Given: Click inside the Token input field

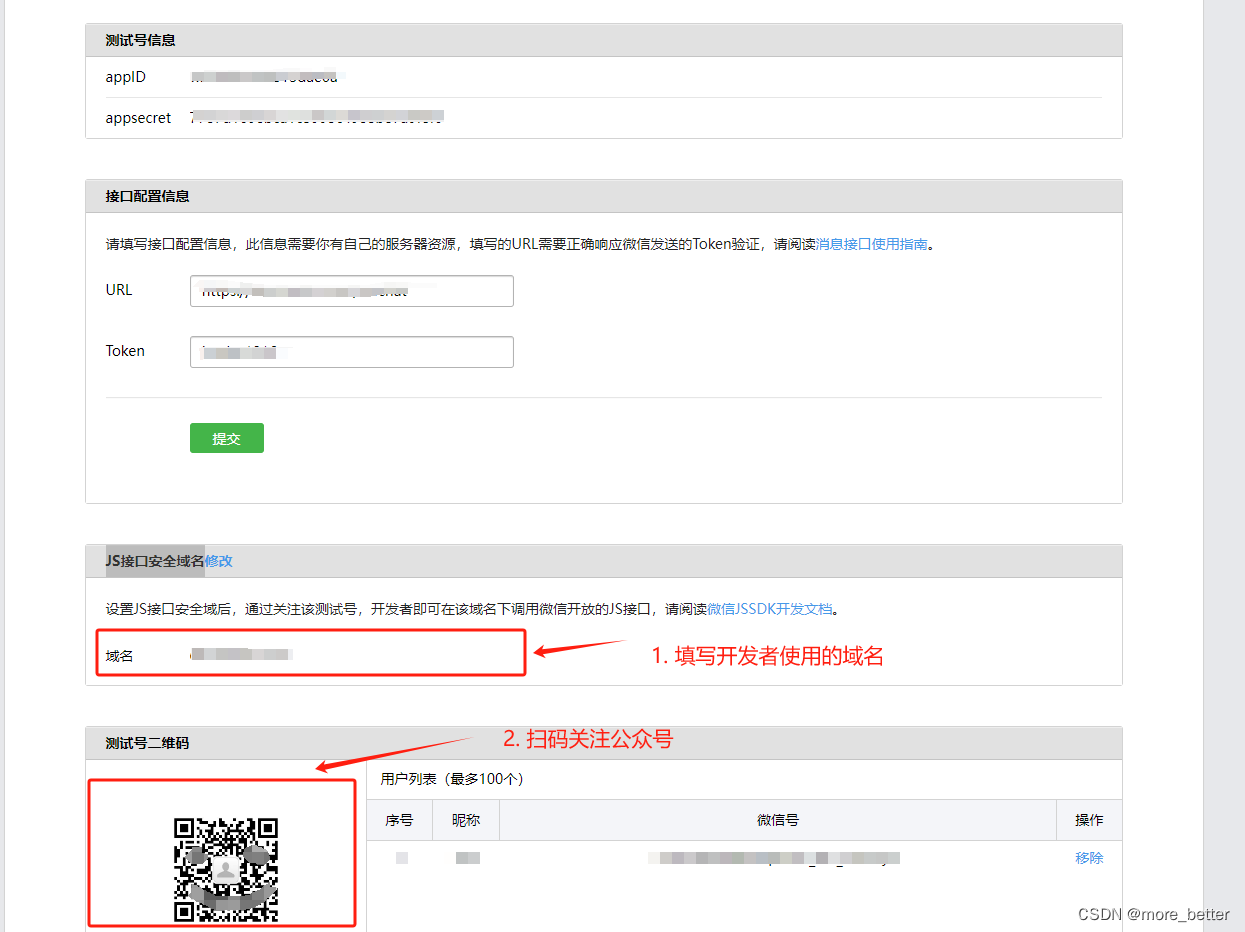Looking at the screenshot, I should point(351,351).
